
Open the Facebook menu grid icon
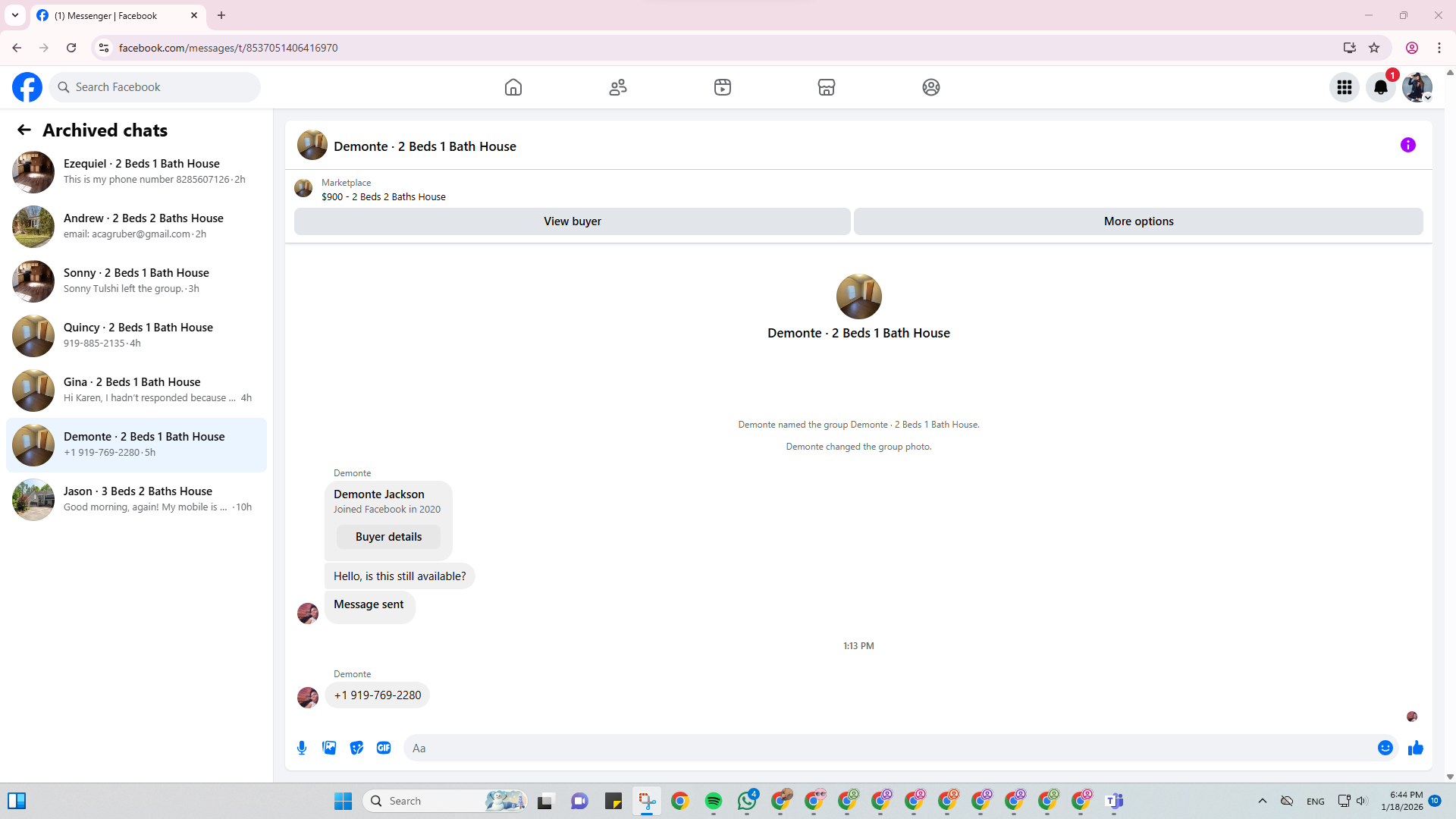point(1344,87)
